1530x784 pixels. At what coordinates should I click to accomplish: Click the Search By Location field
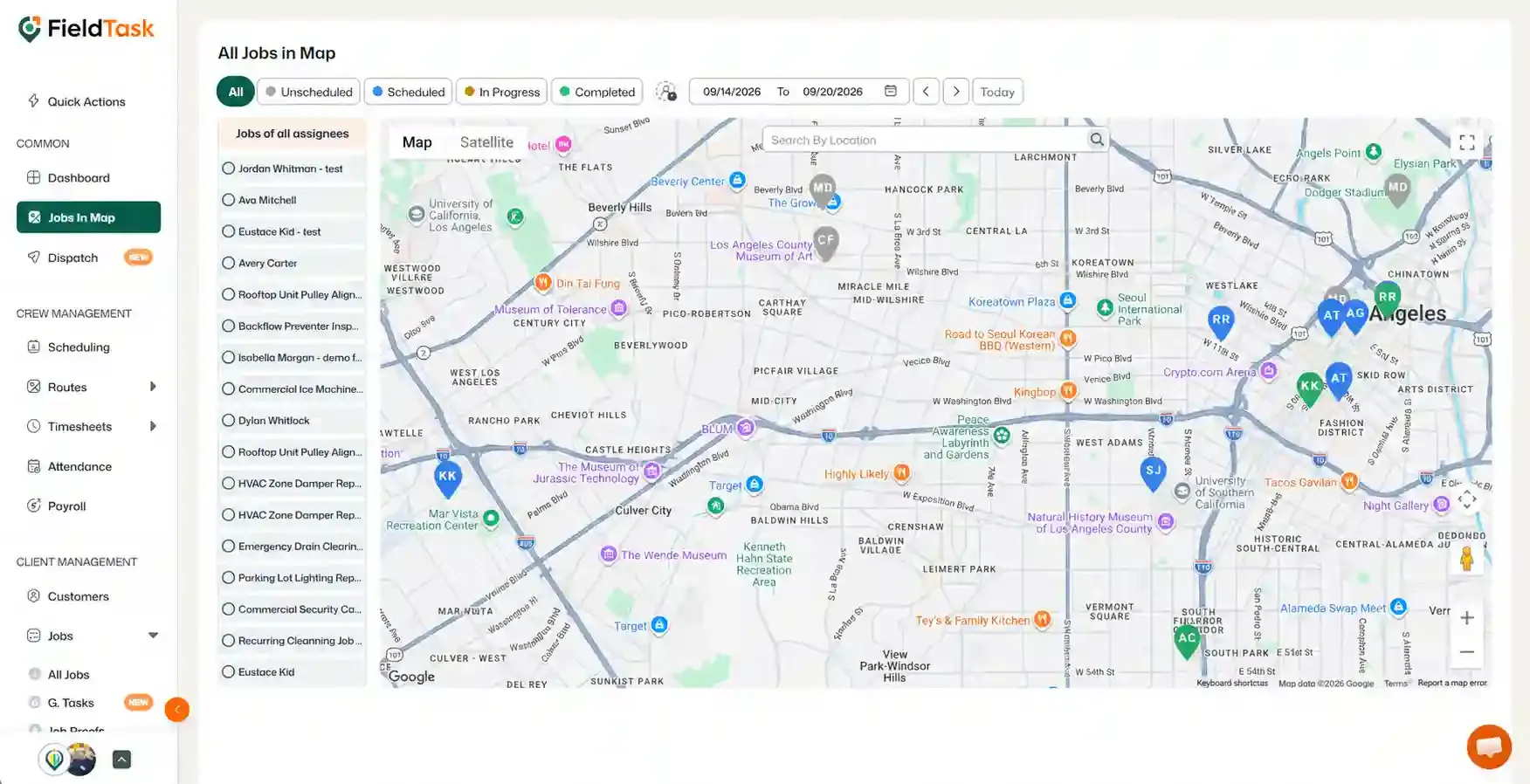pyautogui.click(x=926, y=140)
